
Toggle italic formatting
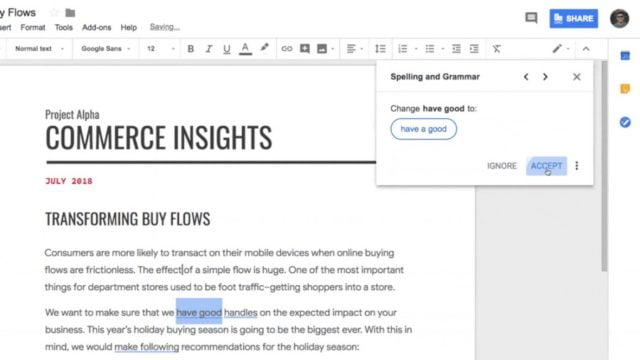[x=209, y=49]
